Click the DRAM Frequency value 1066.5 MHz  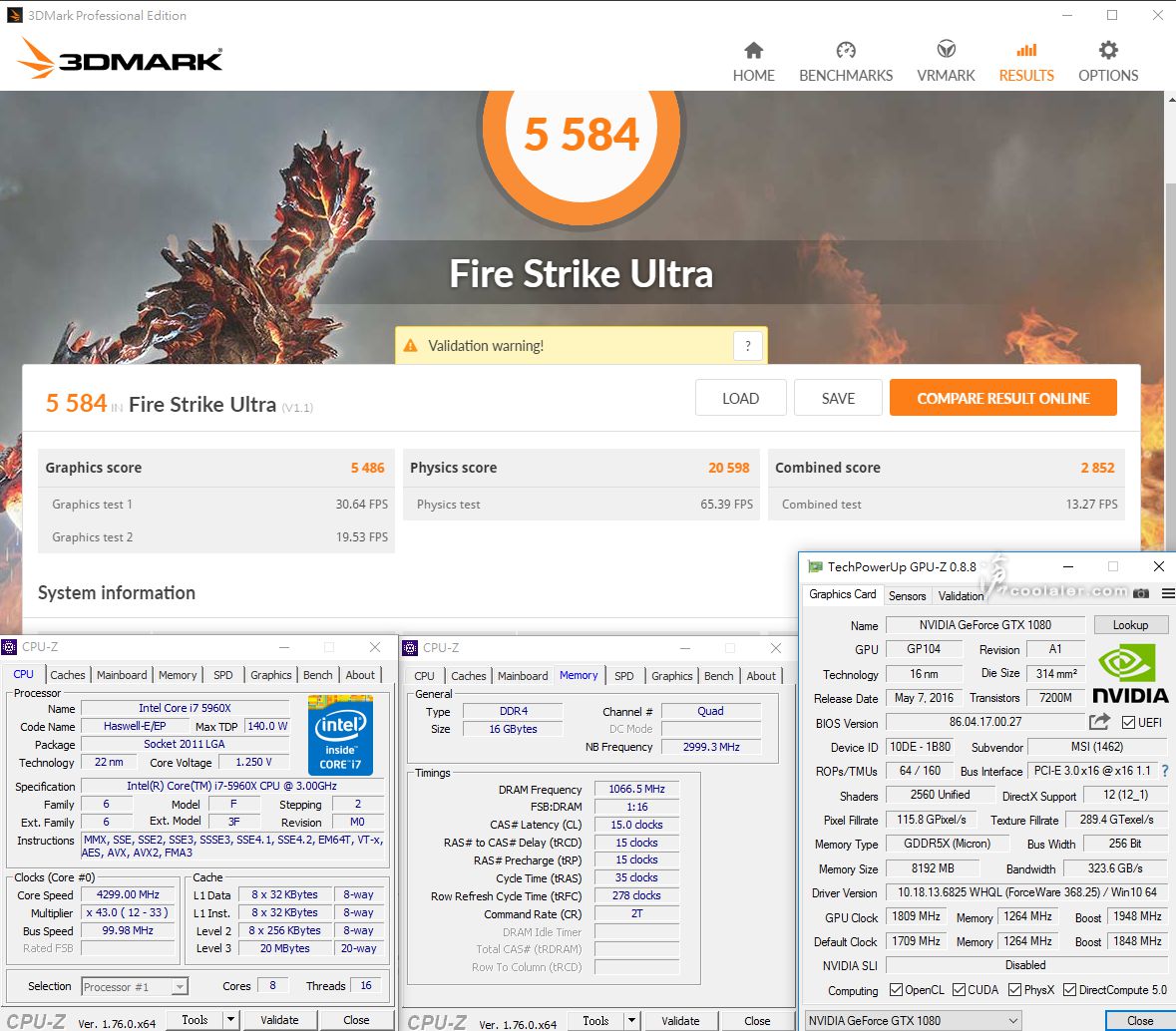pos(636,789)
